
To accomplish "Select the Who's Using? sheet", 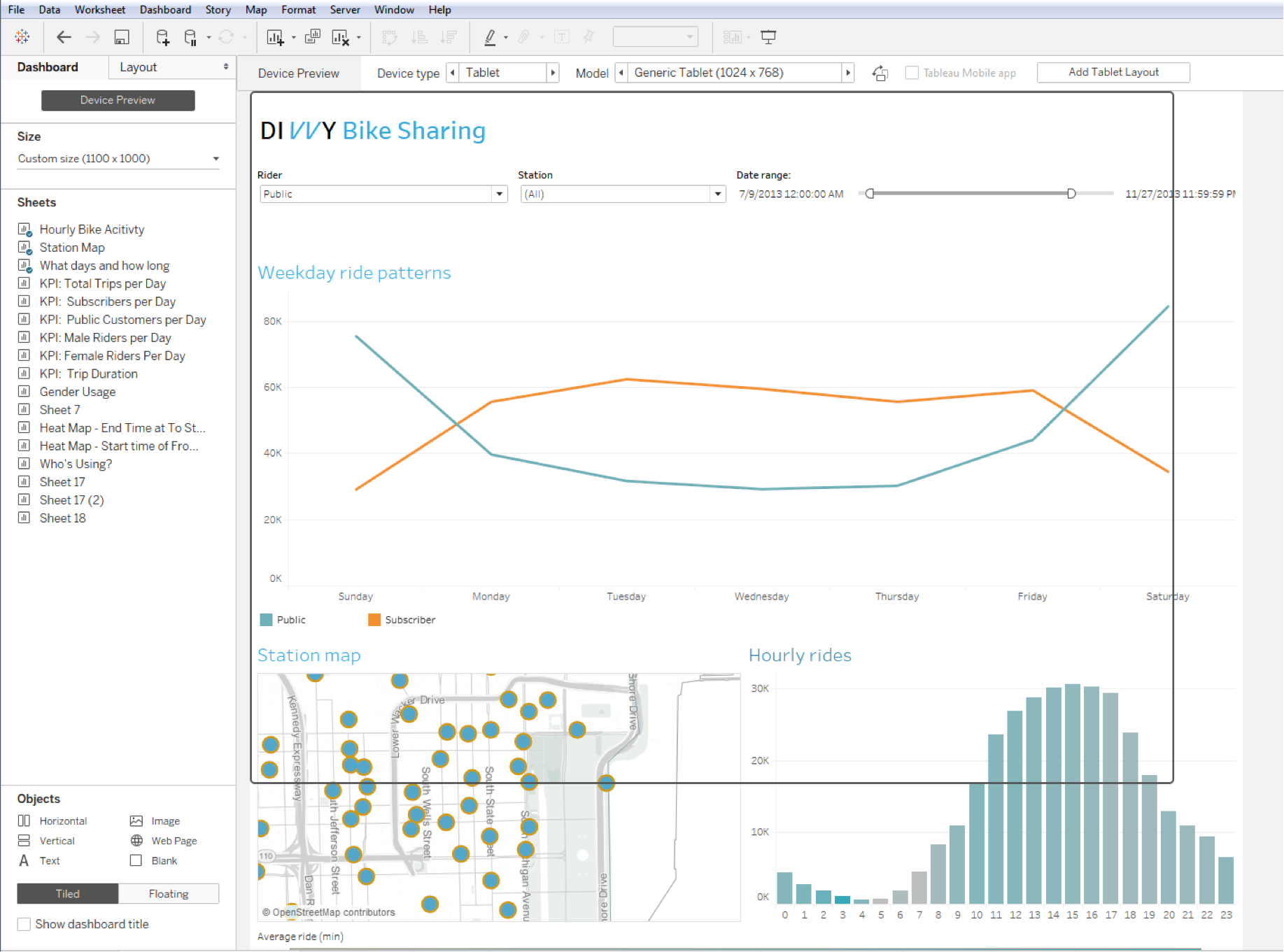I will click(x=76, y=464).
